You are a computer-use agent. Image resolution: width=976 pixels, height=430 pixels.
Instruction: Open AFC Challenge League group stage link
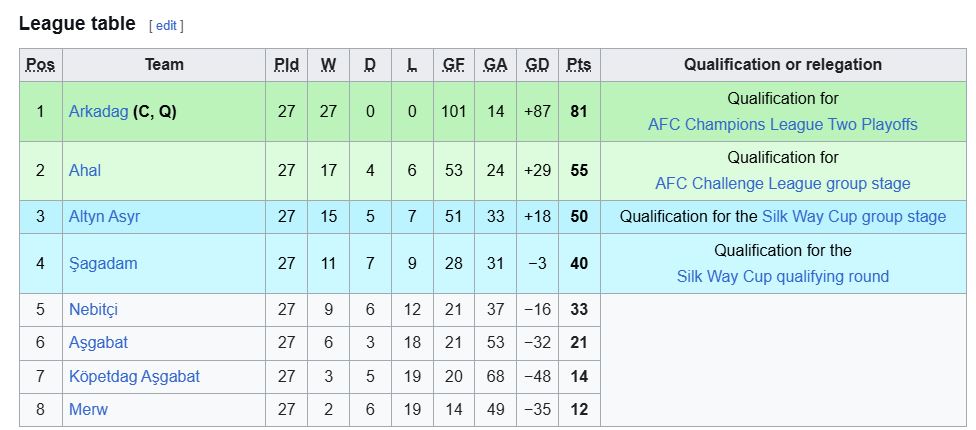click(782, 184)
